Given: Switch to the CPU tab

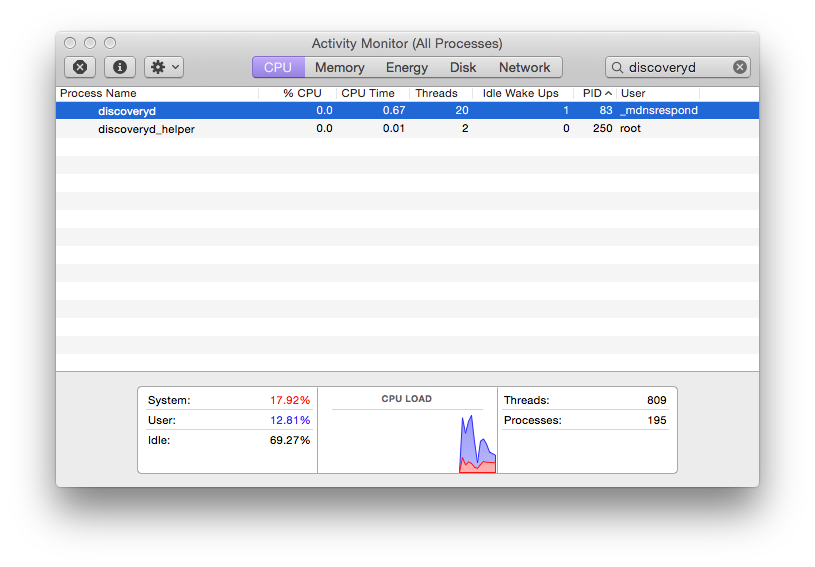Looking at the screenshot, I should coord(278,68).
